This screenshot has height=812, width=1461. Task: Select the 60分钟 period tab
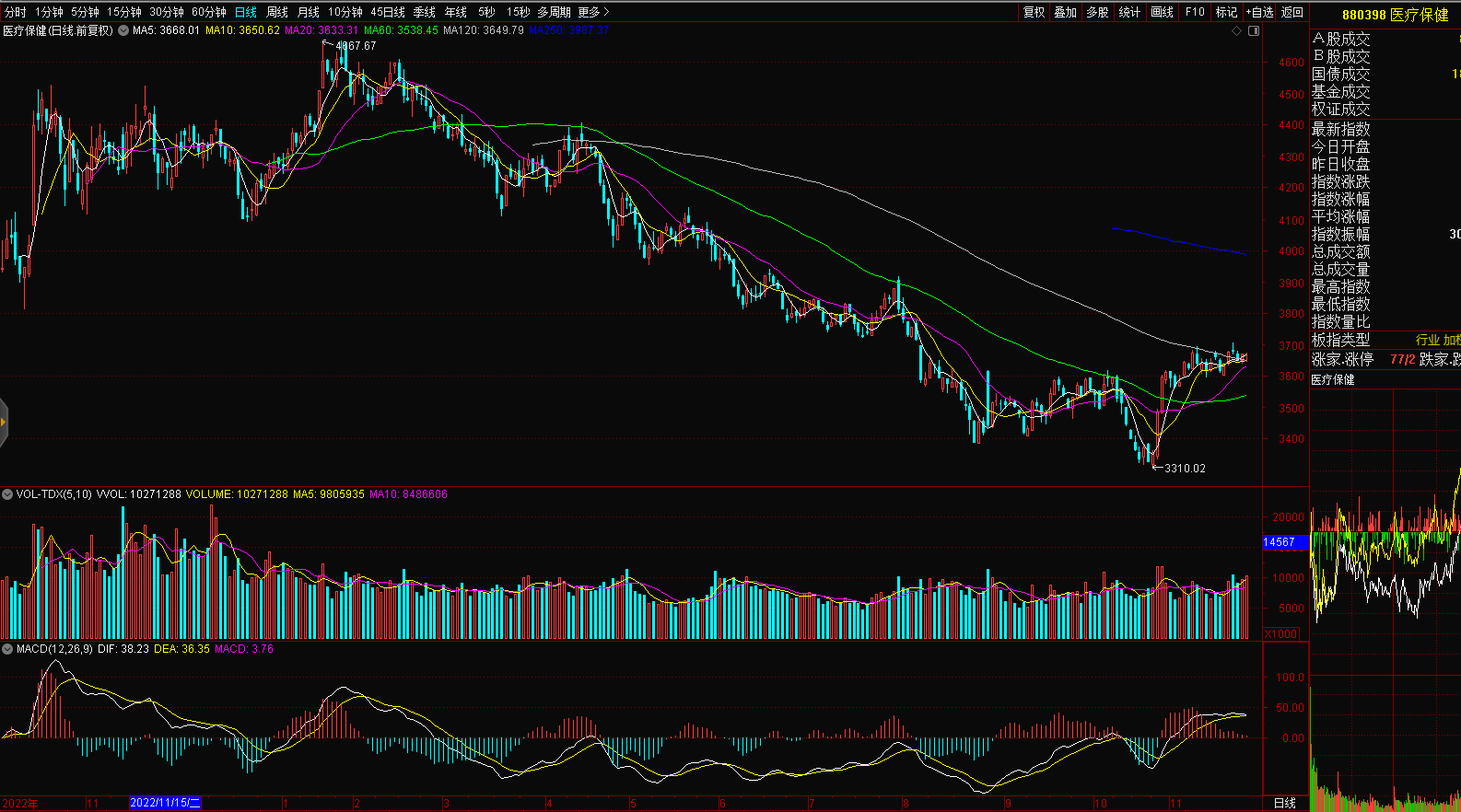pos(209,12)
